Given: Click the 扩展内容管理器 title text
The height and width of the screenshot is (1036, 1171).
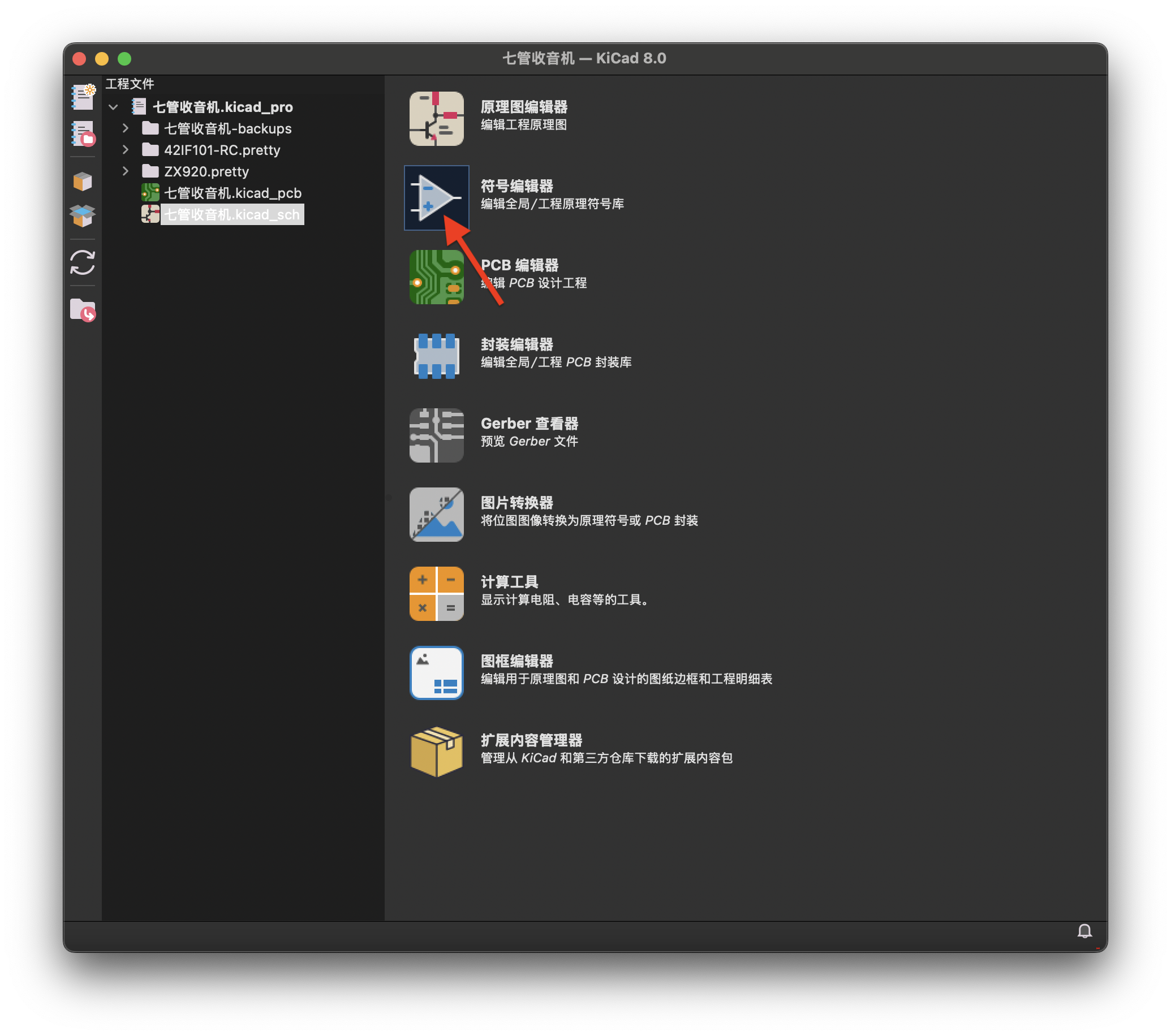Looking at the screenshot, I should (x=531, y=739).
